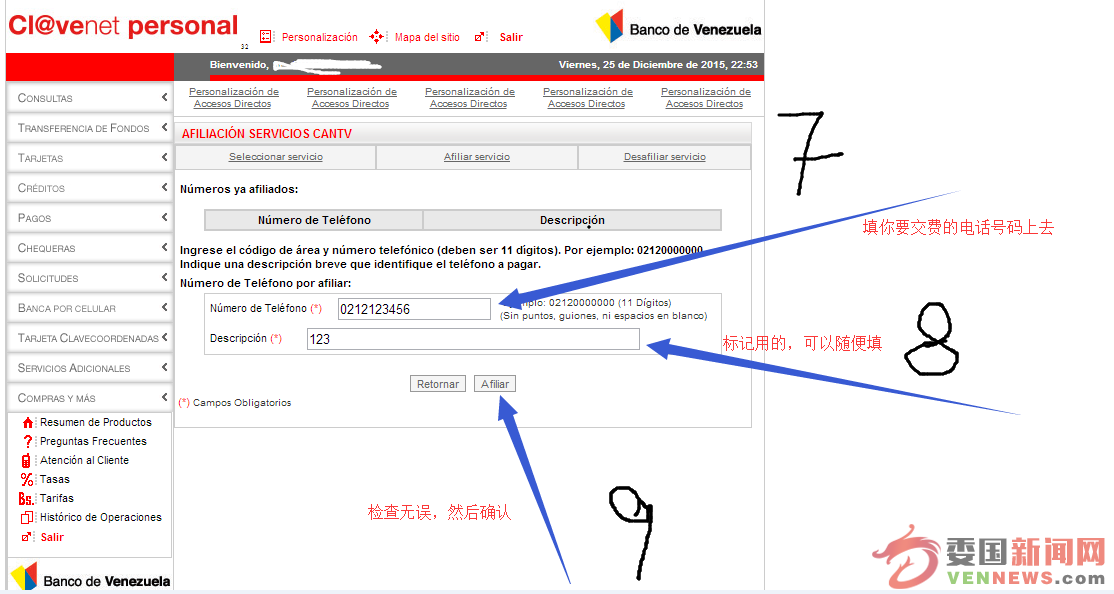Click the Número de Teléfono column header

point(314,220)
